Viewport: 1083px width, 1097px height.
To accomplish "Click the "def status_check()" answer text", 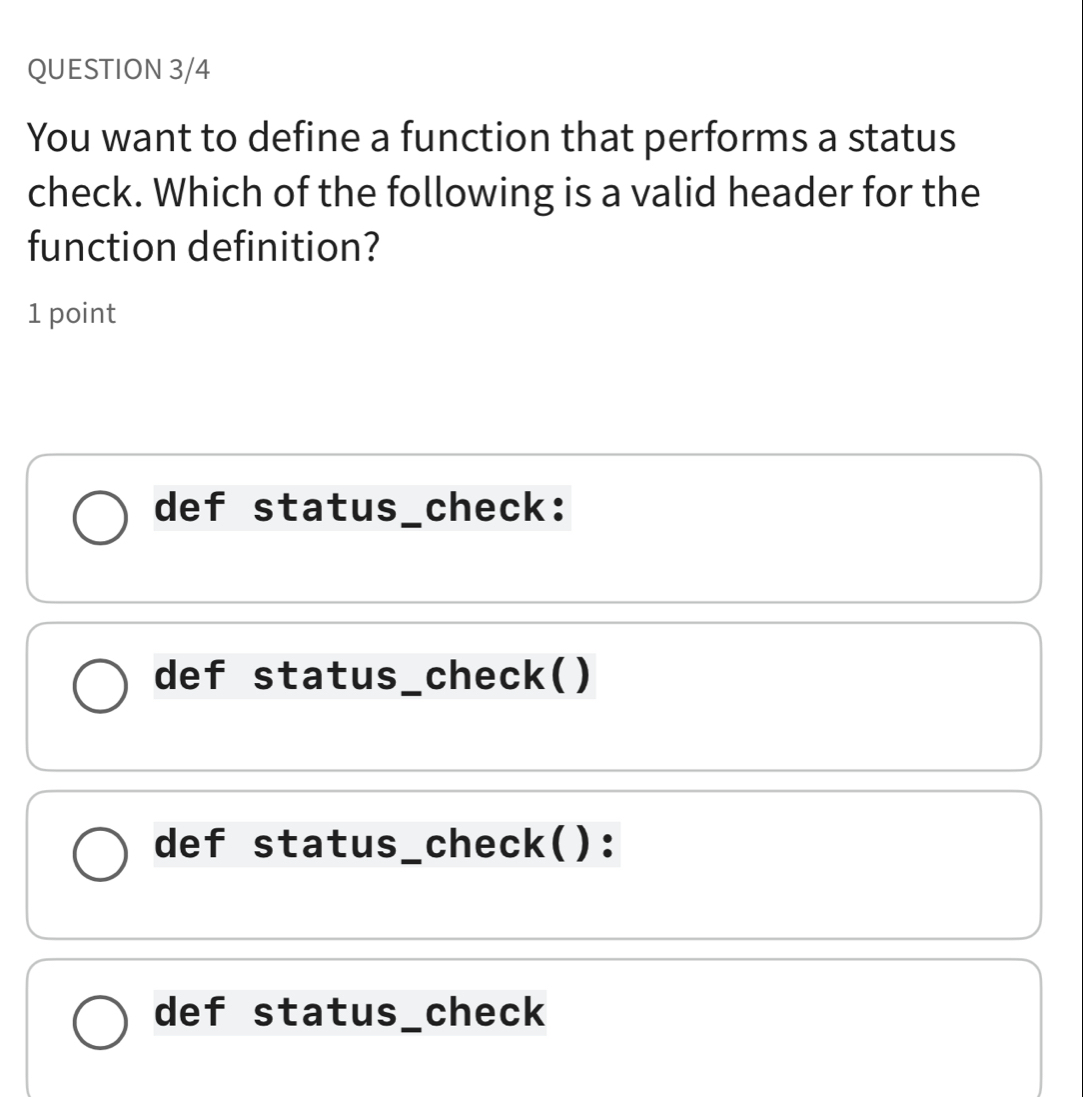I will pos(372,678).
